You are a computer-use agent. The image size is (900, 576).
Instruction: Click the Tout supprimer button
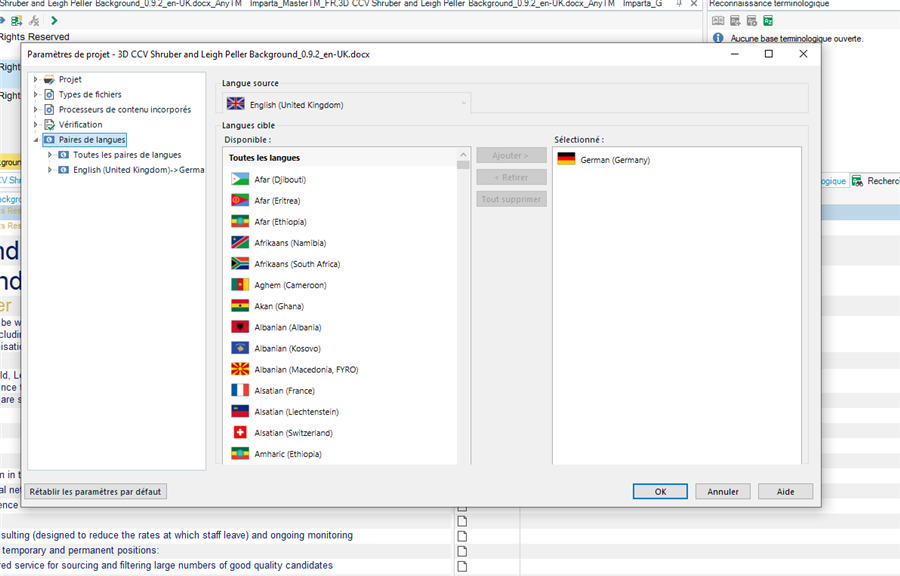511,199
